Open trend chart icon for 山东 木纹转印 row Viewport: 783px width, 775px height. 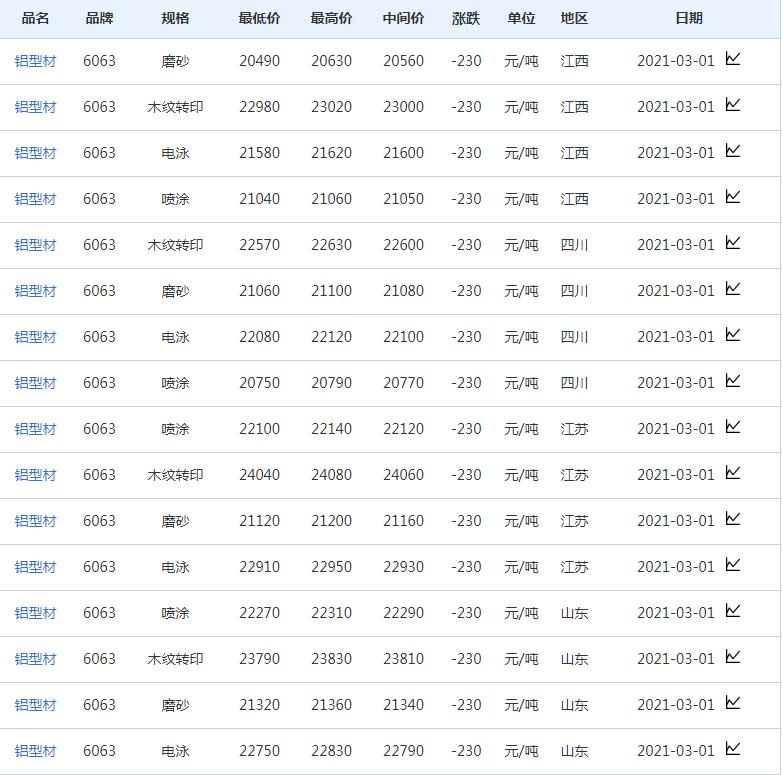click(733, 657)
